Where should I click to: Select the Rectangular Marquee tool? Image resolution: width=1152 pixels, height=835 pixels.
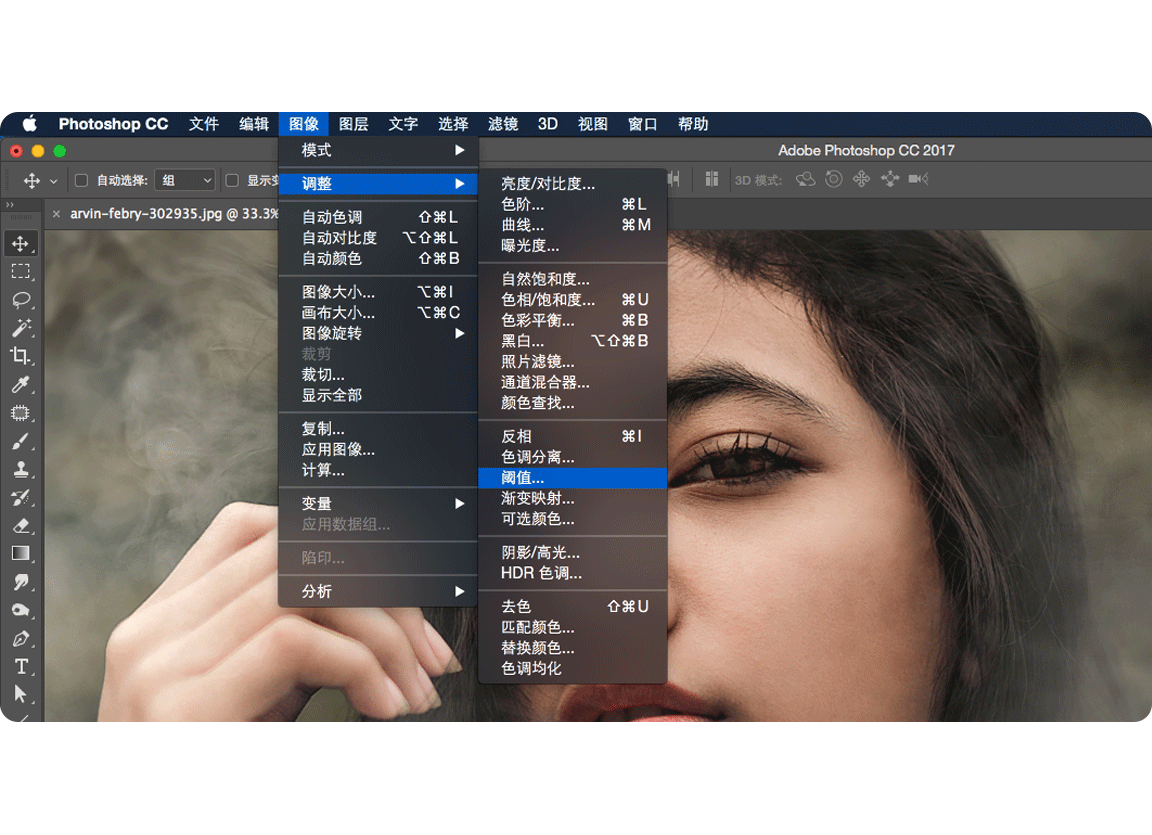coord(21,272)
